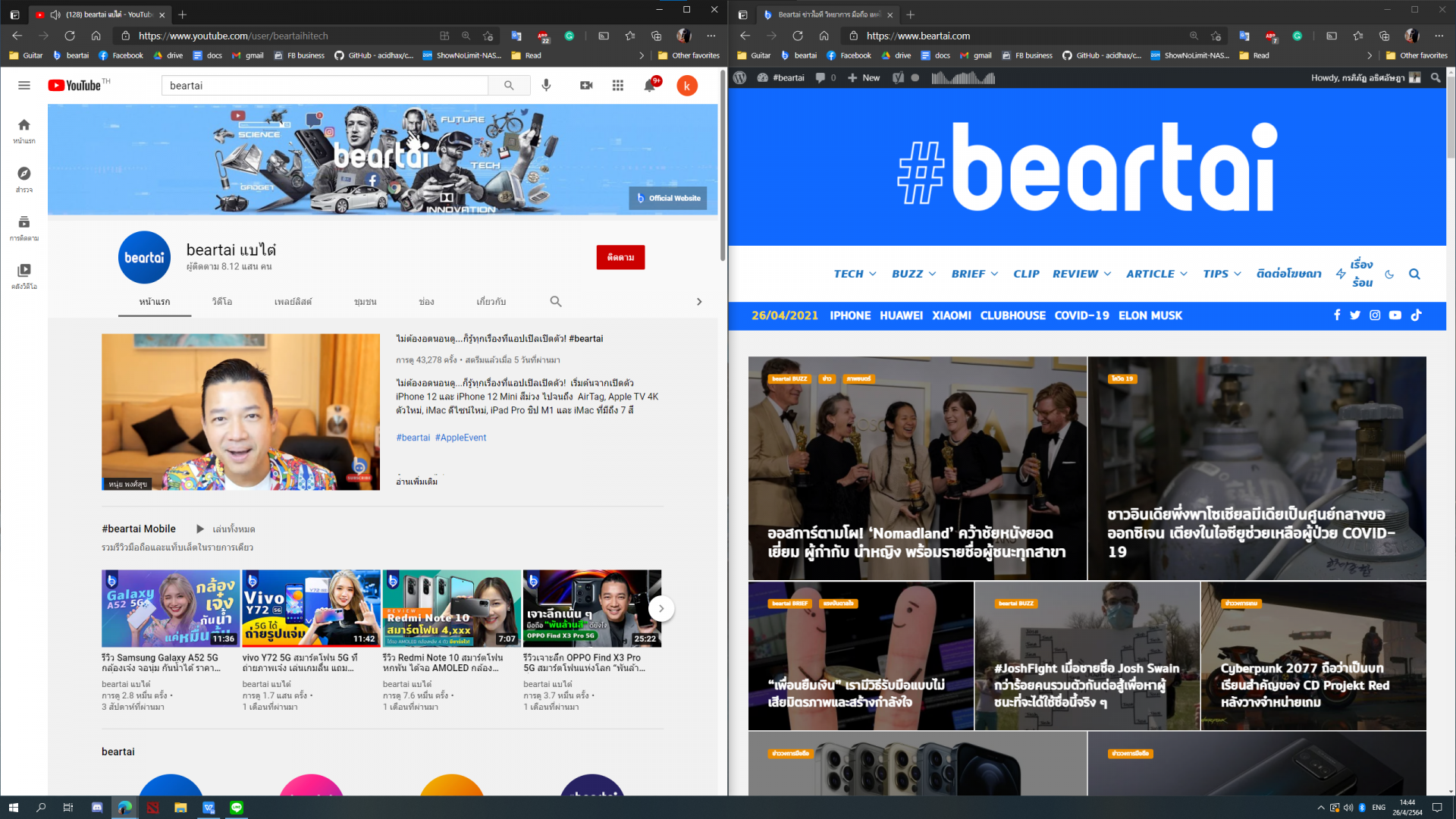Image resolution: width=1456 pixels, height=819 pixels.
Task: Click next arrow on #beartai Mobile shelf
Action: coord(661,608)
